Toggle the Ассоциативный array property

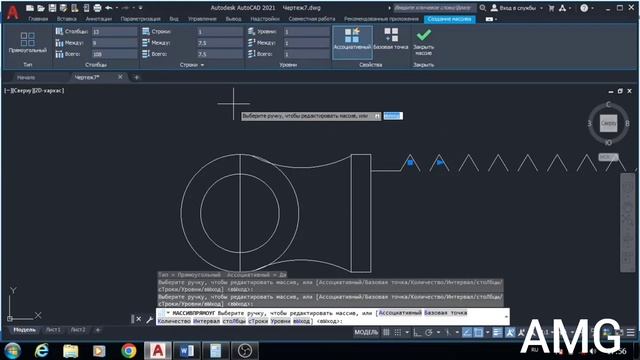point(352,42)
